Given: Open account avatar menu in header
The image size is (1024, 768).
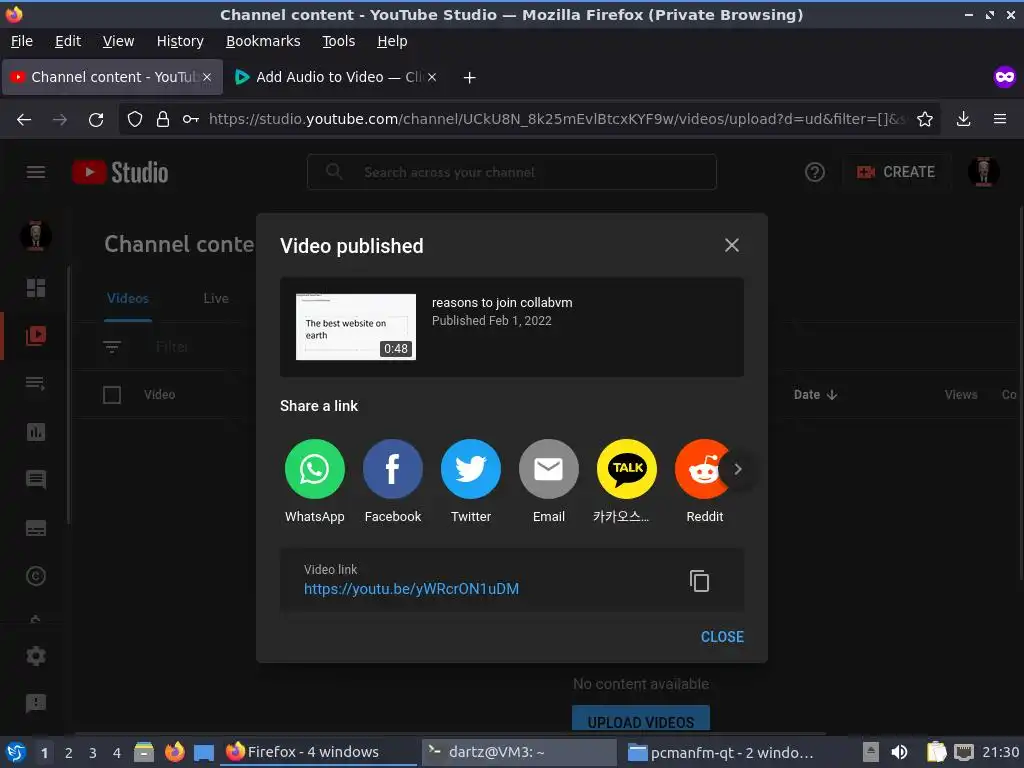Looking at the screenshot, I should point(983,172).
